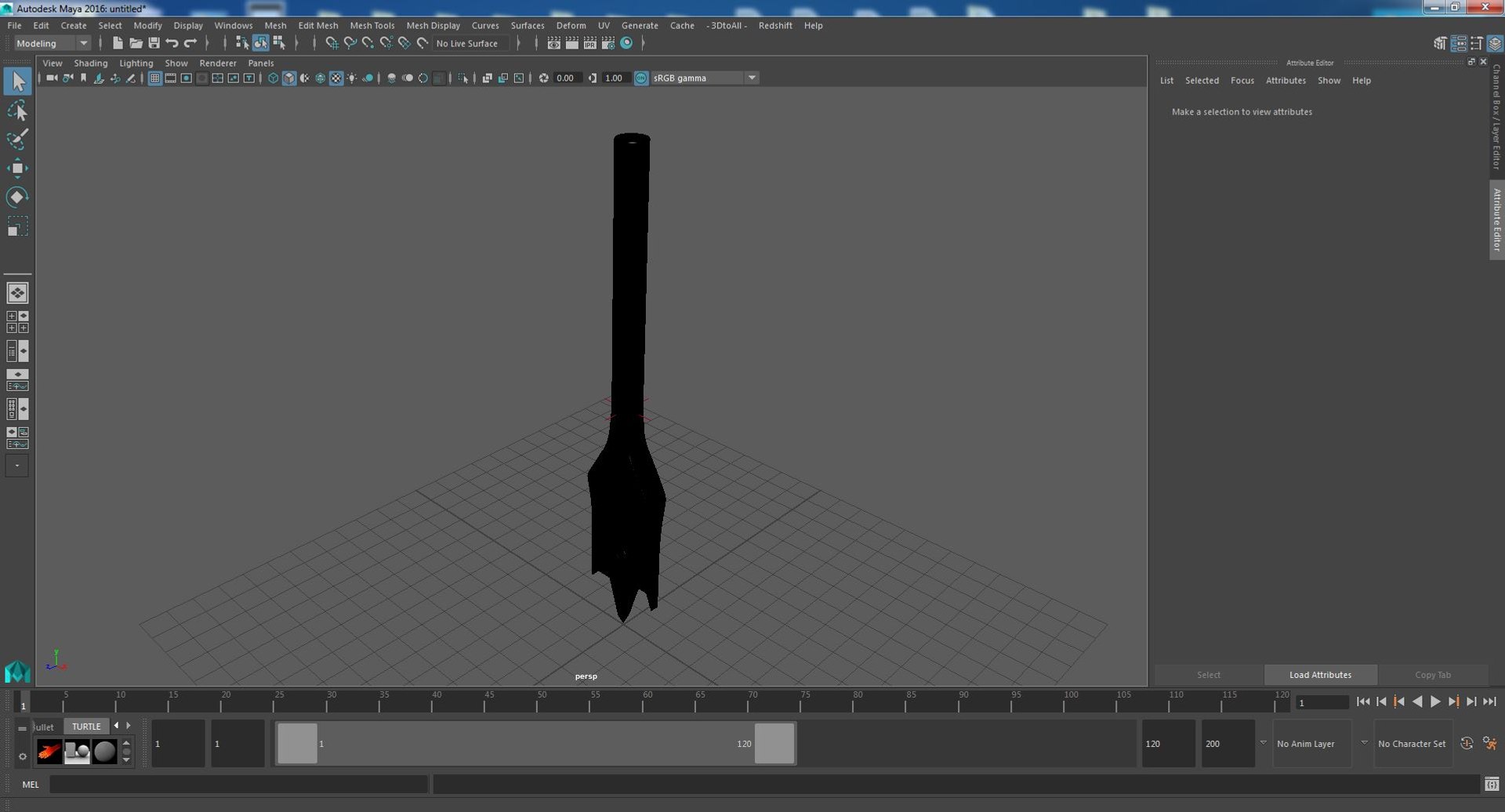
Task: Select the arrow Select tool
Action: coord(17,82)
